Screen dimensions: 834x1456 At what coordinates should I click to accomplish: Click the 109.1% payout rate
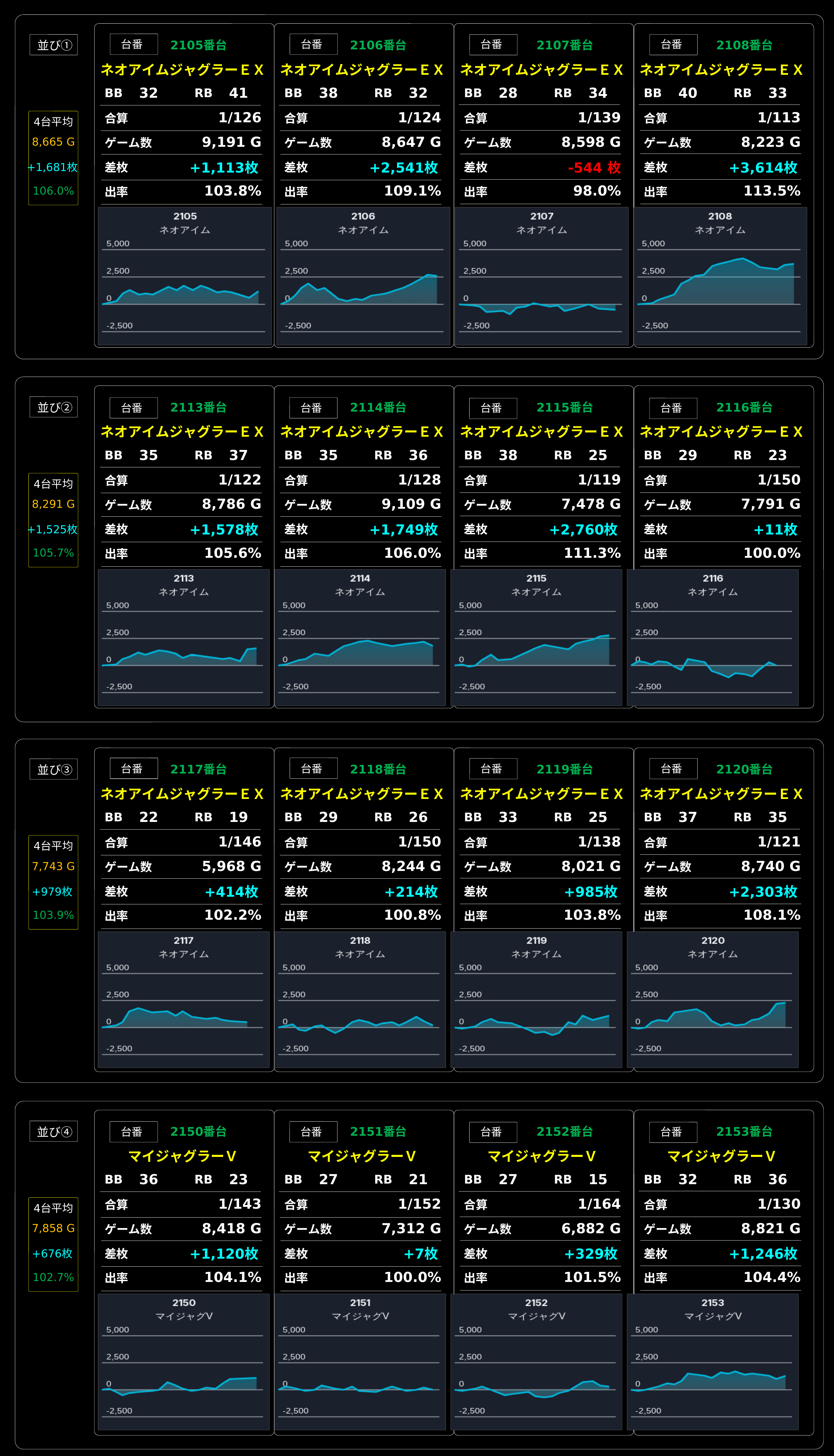tap(413, 191)
